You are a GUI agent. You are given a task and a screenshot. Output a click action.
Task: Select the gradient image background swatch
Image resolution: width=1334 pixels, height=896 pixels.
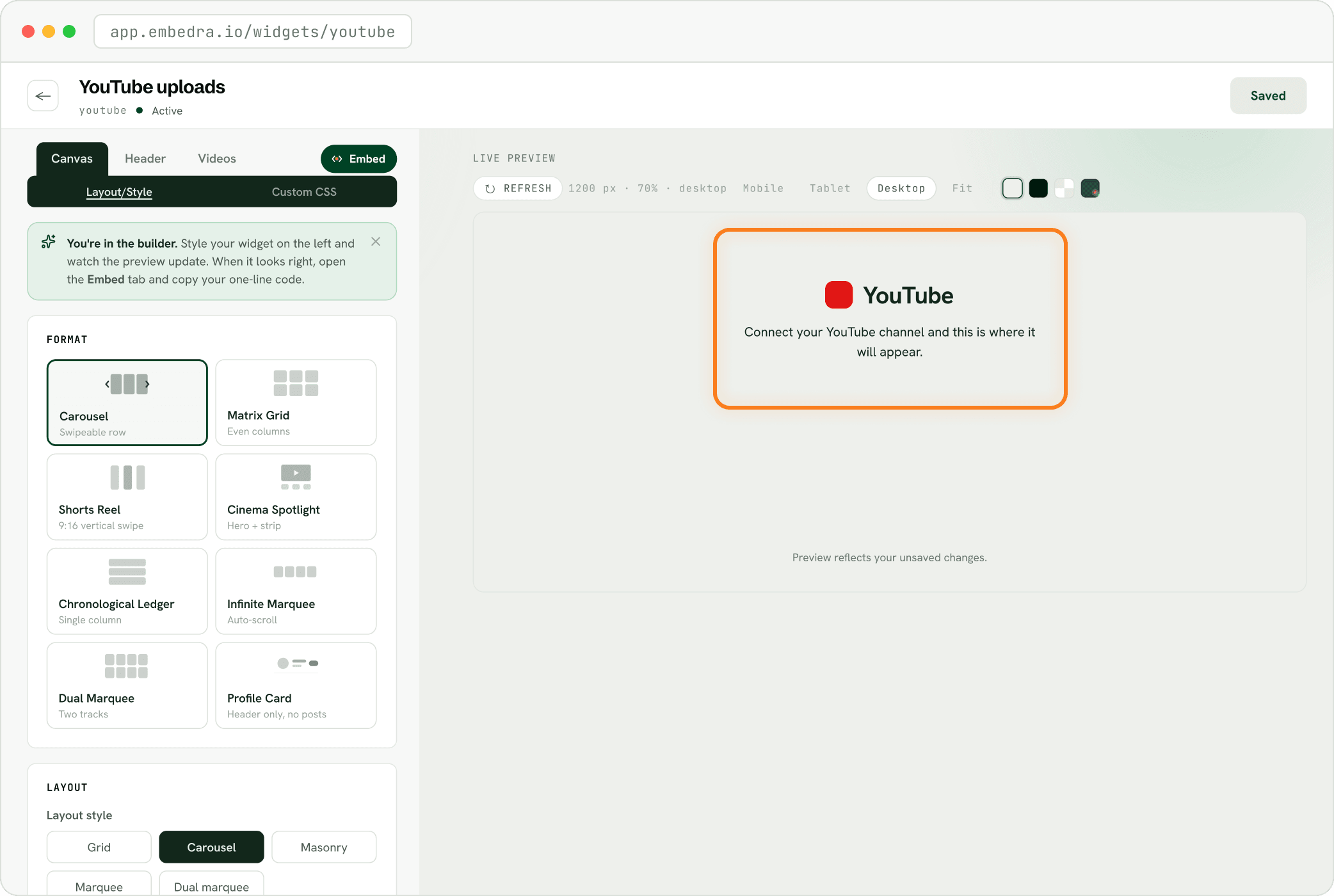pyautogui.click(x=1090, y=189)
